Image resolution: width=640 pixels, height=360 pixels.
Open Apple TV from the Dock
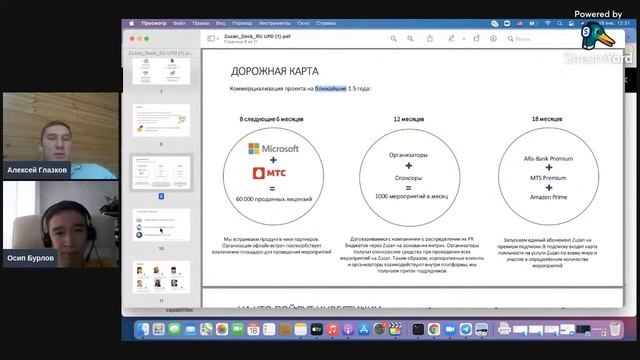pos(316,329)
